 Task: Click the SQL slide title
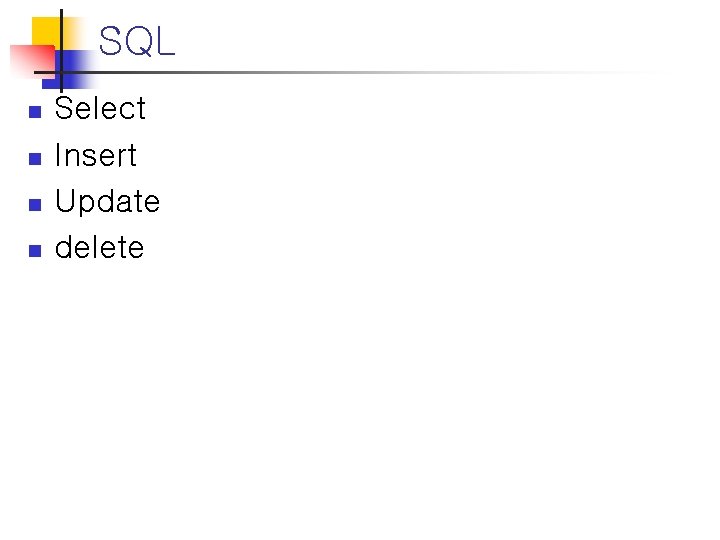[x=137, y=42]
